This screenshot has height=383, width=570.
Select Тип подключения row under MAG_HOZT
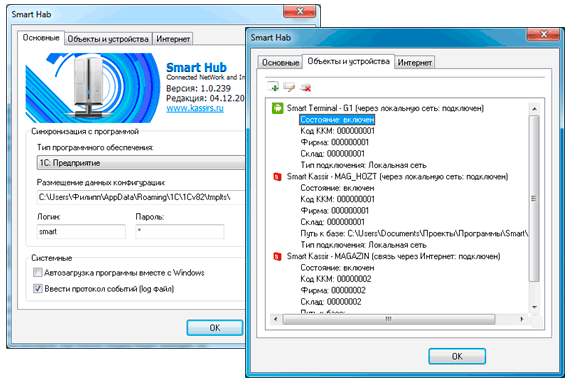[363, 245]
